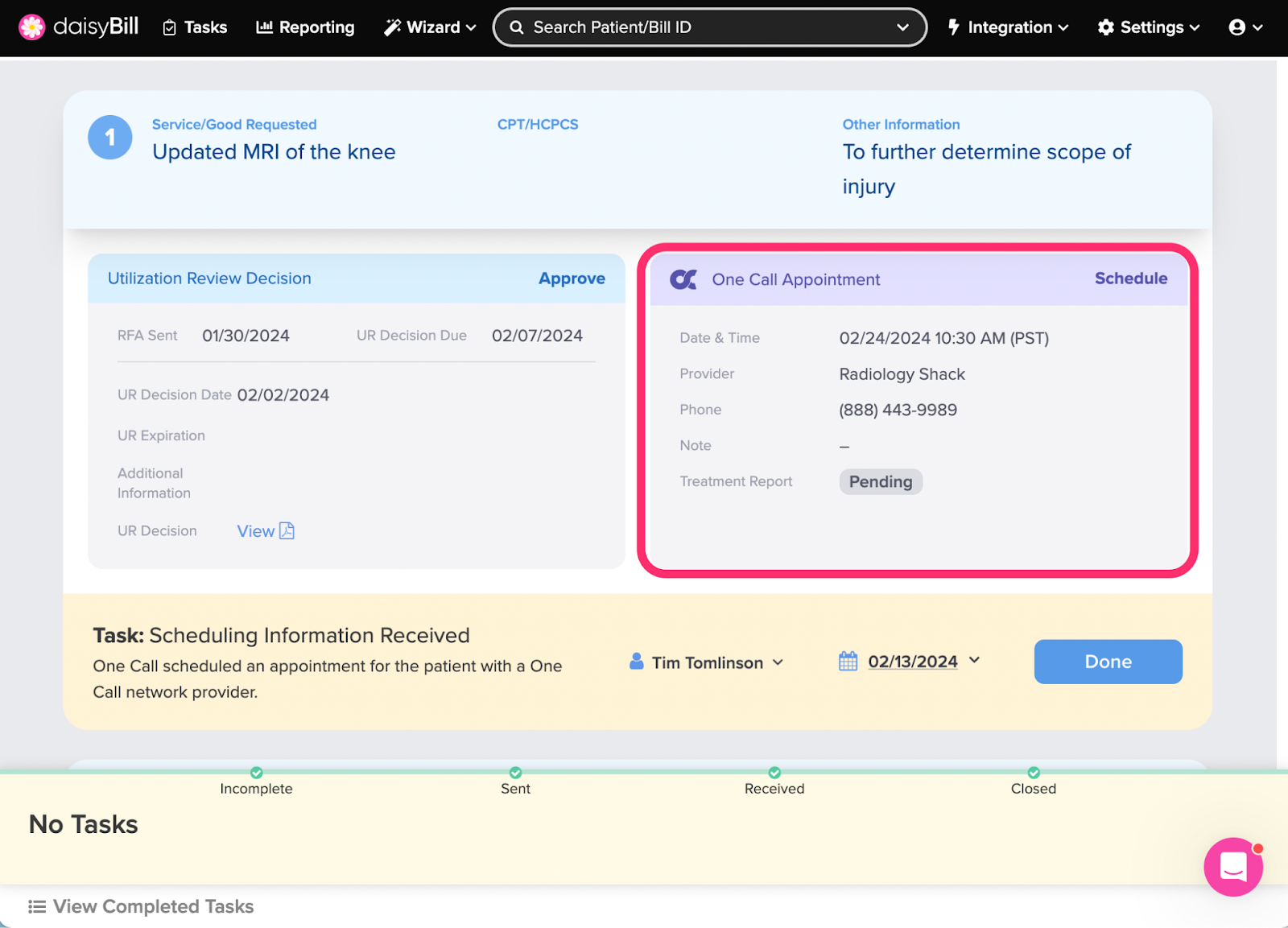Viewport: 1288px width, 928px height.
Task: Open the 02/13/2024 due date picker
Action: tap(913, 662)
